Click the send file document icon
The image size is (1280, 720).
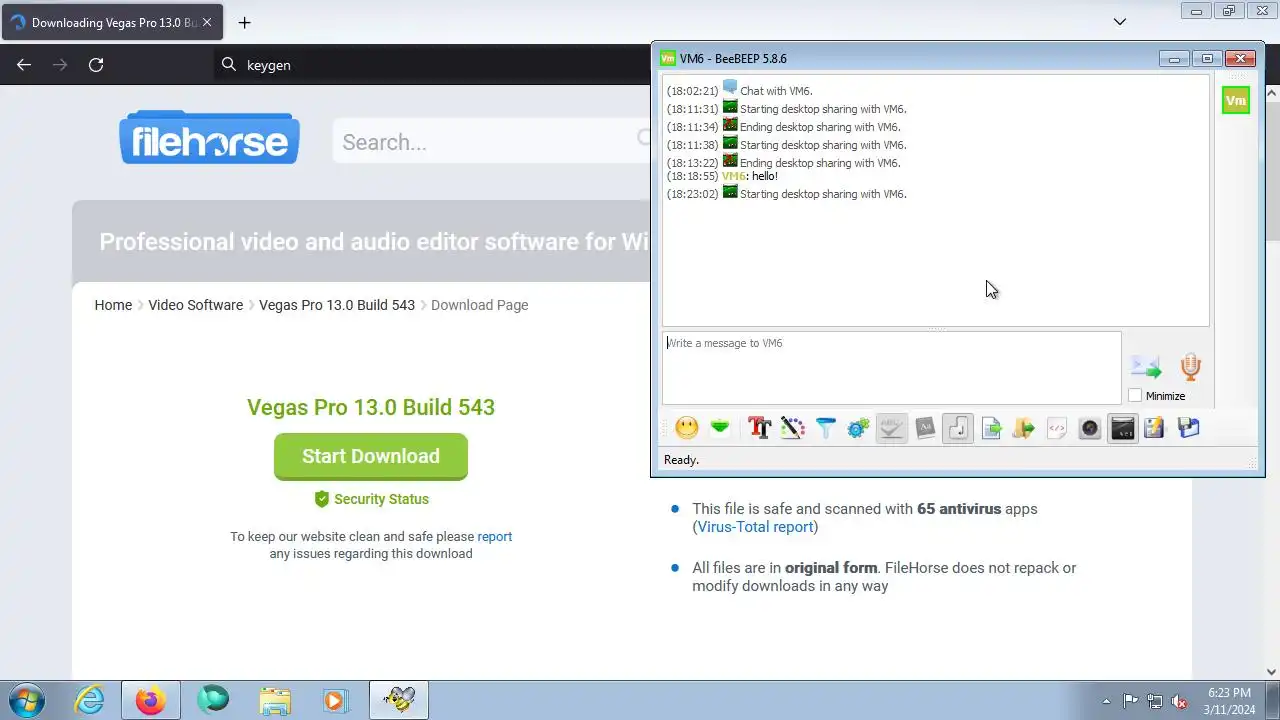991,428
